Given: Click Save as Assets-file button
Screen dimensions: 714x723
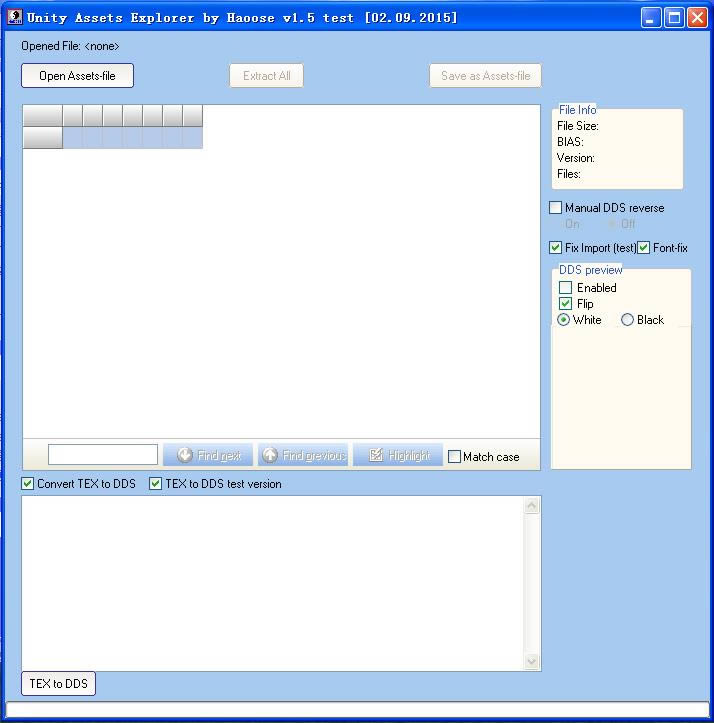Looking at the screenshot, I should [x=485, y=76].
